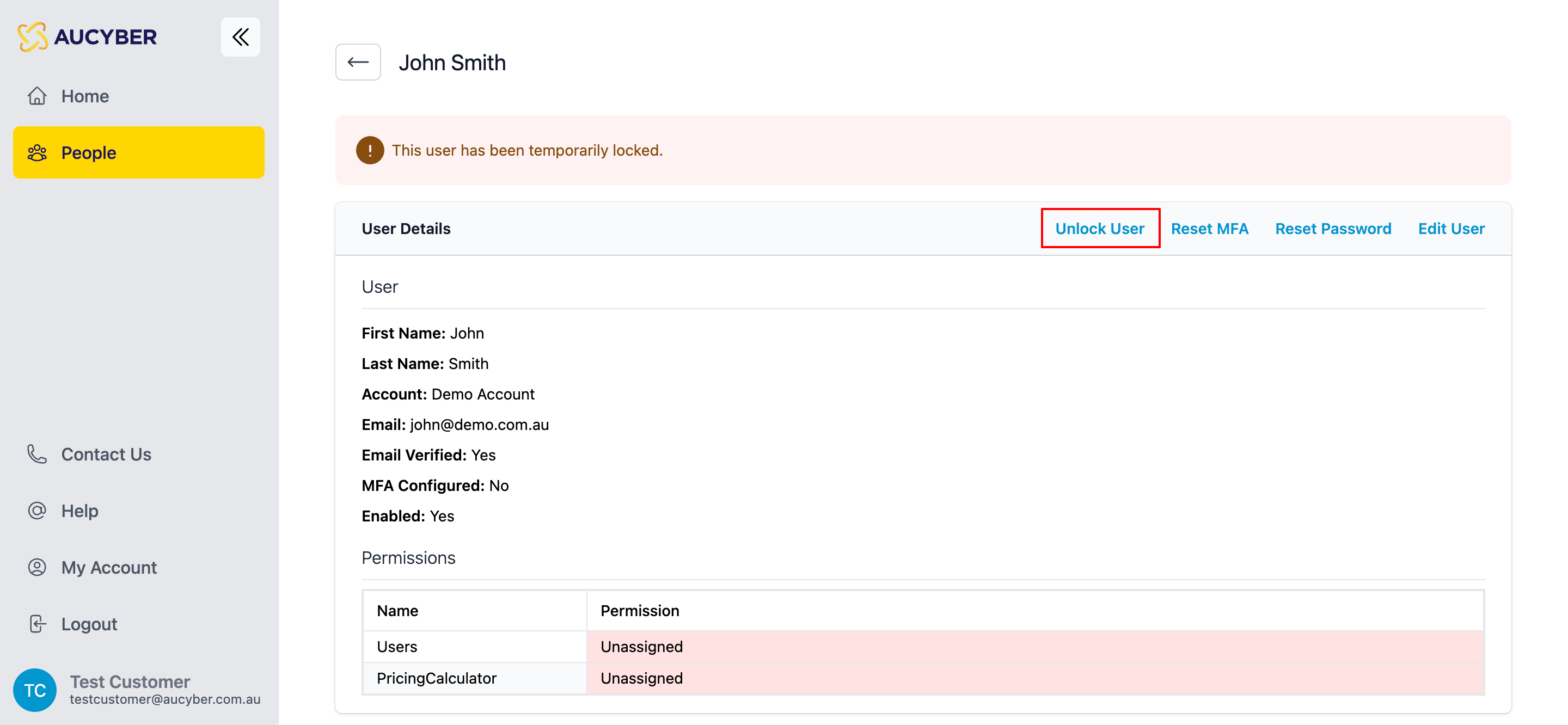The height and width of the screenshot is (725, 1568).
Task: Click the TC avatar circle
Action: pos(35,690)
